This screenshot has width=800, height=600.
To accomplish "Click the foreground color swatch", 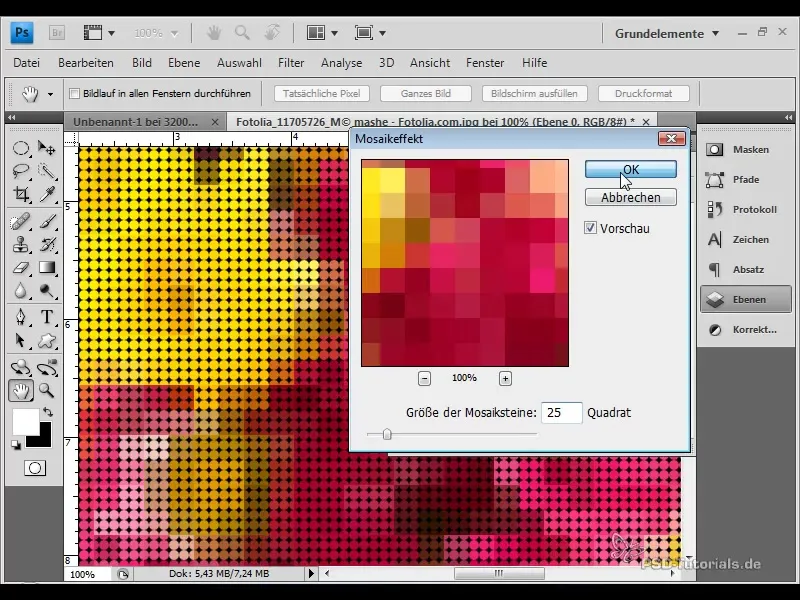I will coord(25,421).
